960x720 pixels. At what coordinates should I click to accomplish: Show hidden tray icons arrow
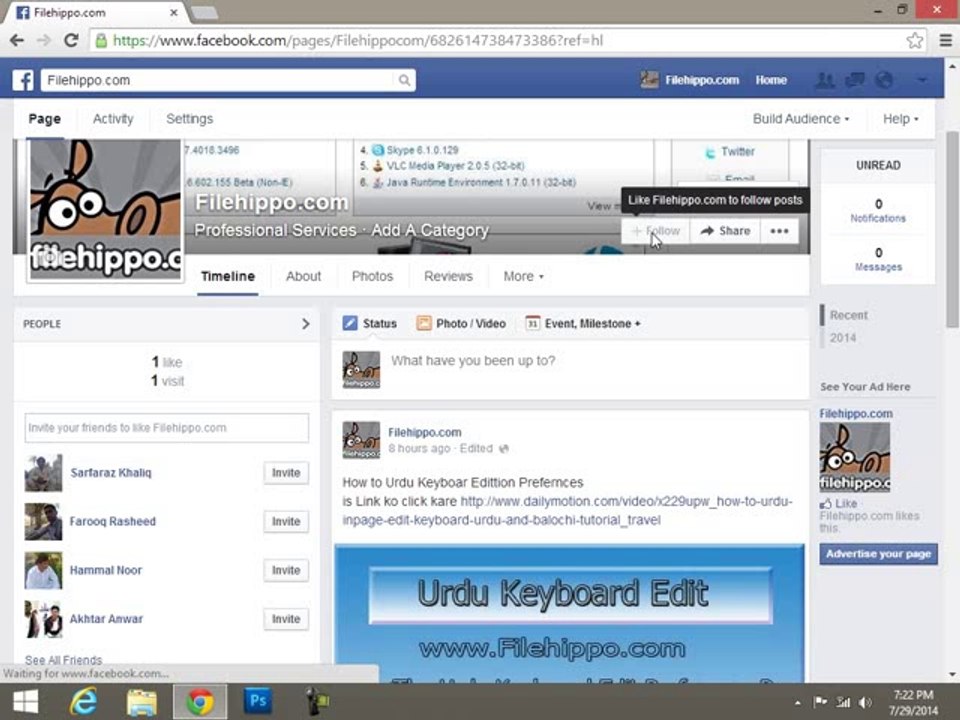point(797,702)
